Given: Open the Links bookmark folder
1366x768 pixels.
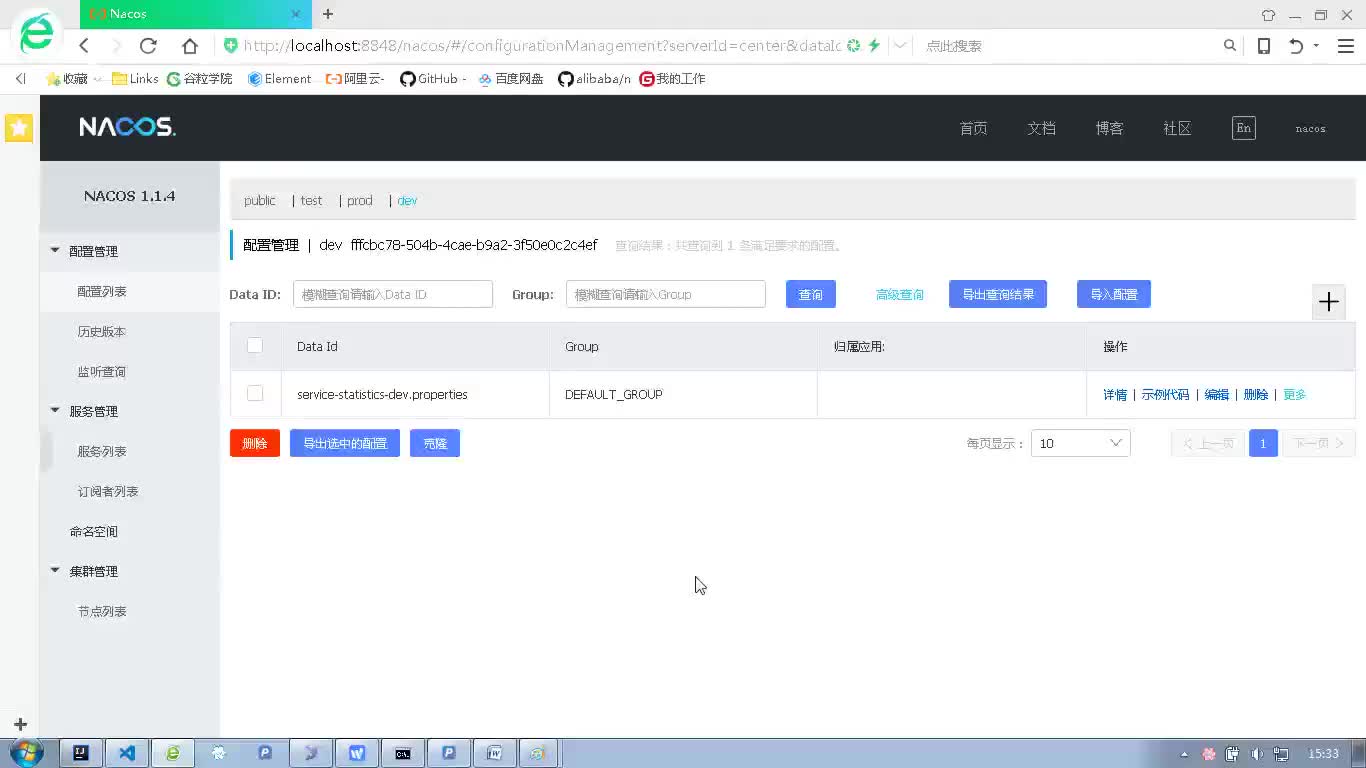Looking at the screenshot, I should coord(135,78).
